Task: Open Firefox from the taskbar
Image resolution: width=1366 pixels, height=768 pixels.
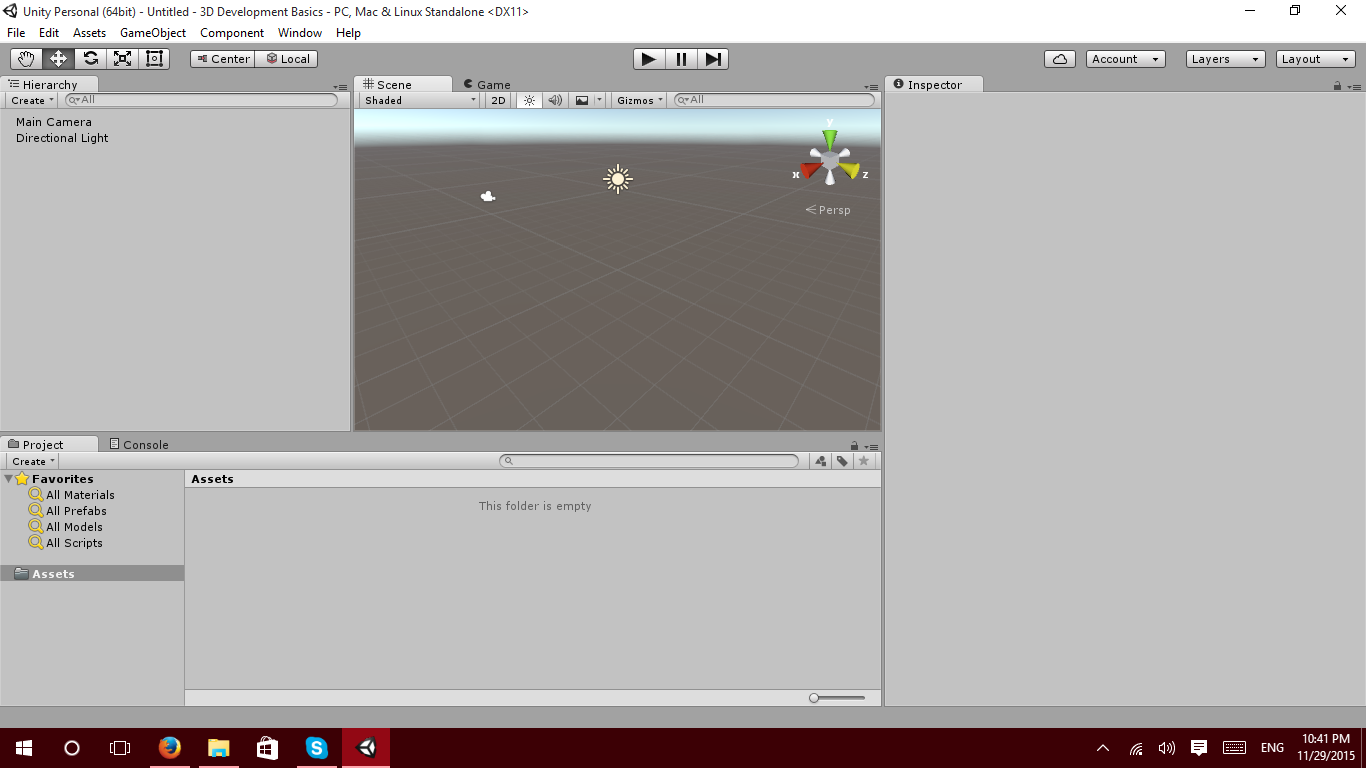Action: tap(170, 748)
